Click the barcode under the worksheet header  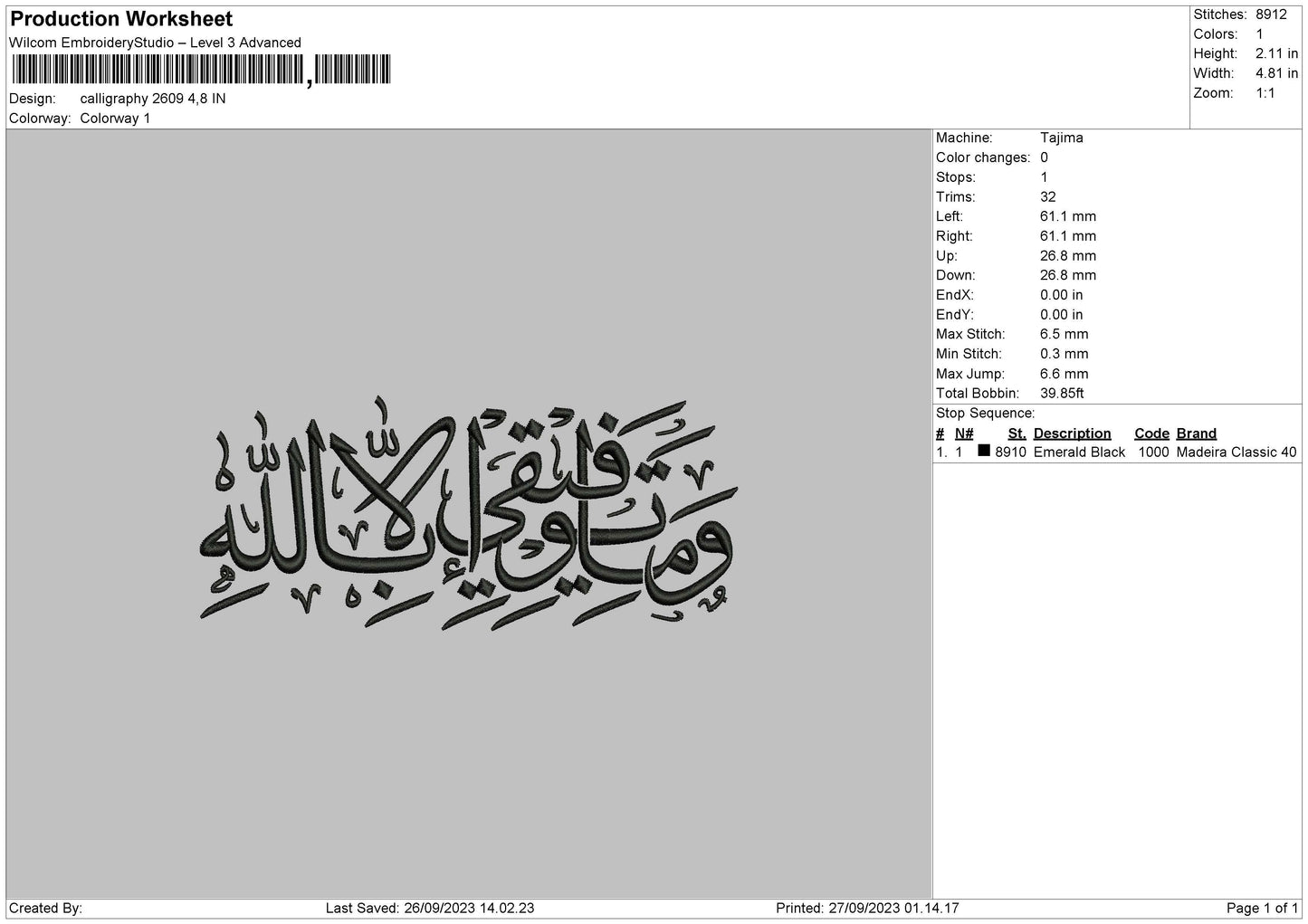[200, 70]
